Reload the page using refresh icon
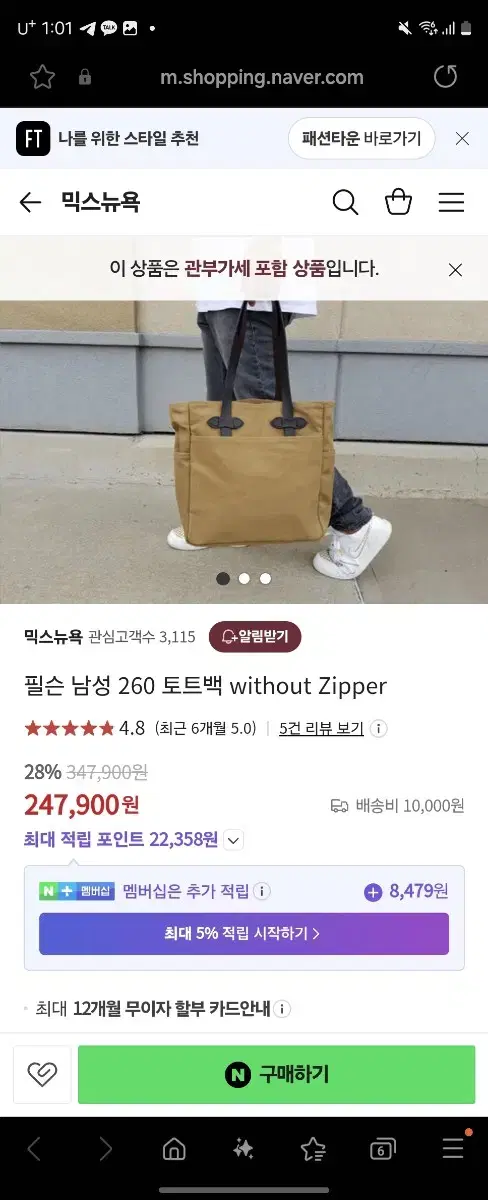Screen dimensions: 488x1200 (445, 77)
